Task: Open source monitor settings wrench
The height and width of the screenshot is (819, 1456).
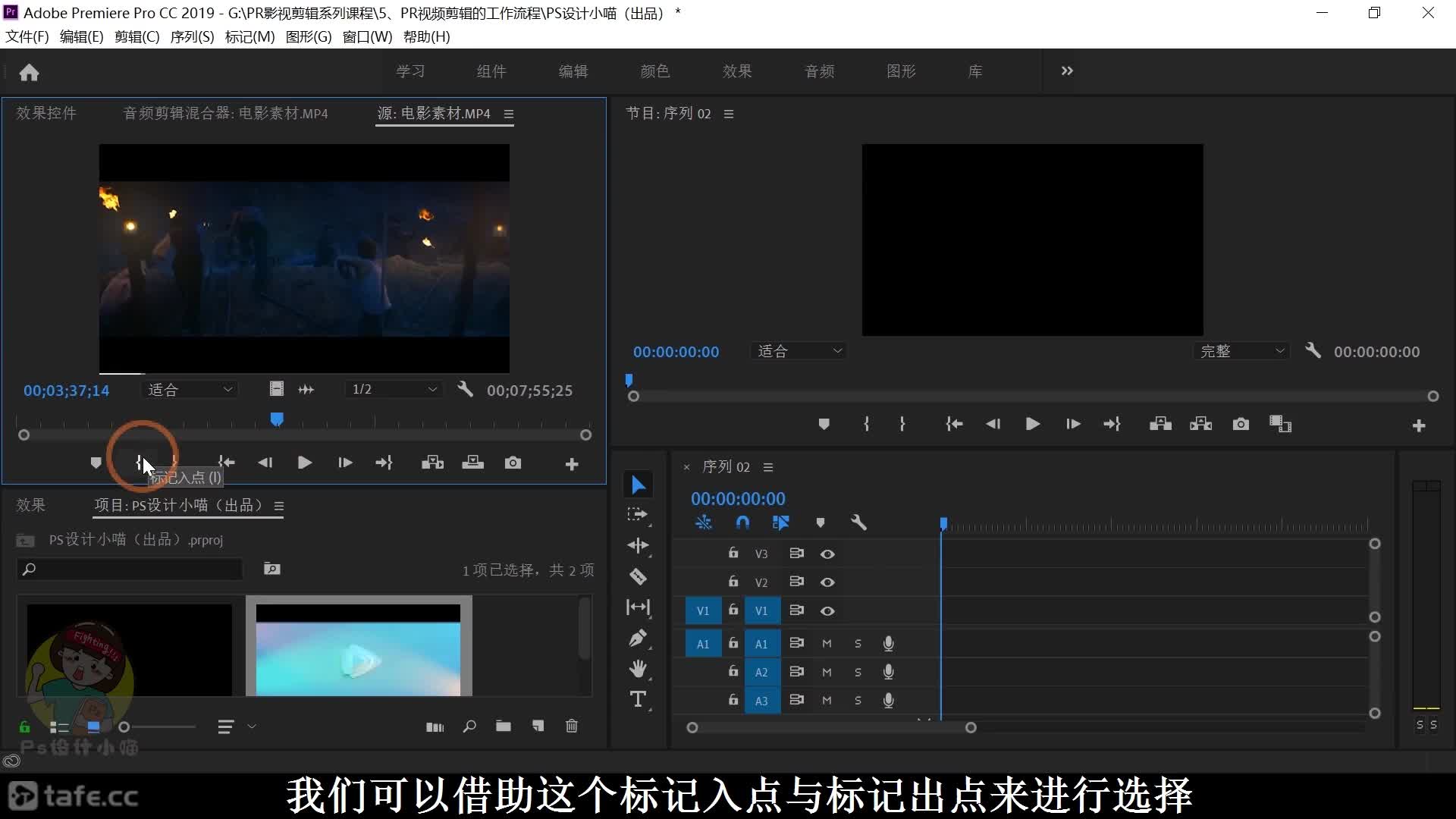Action: pos(465,389)
